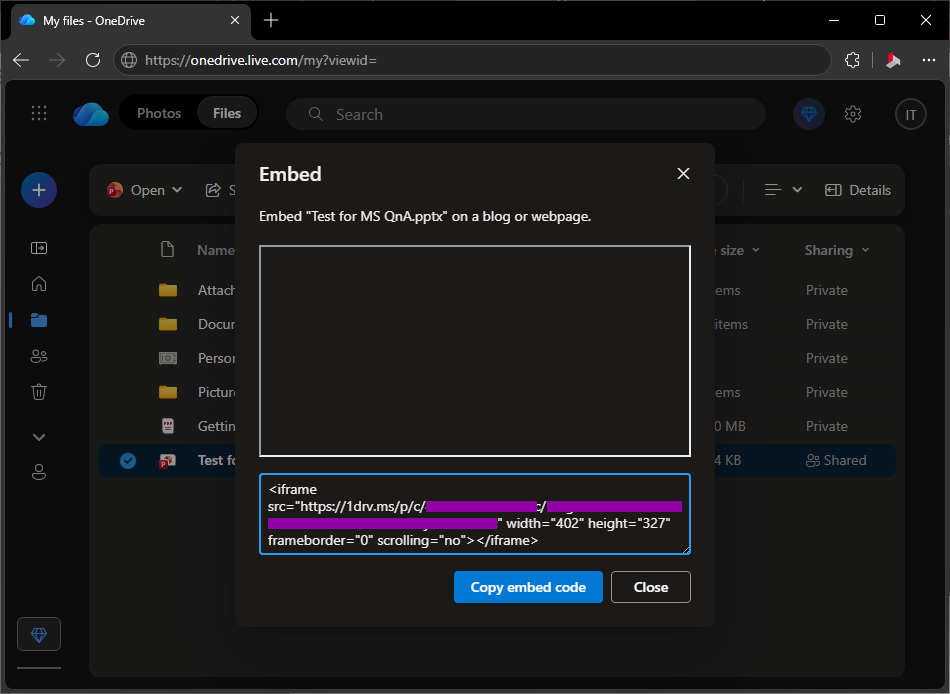Click Private sharing status for Pictures row
The image size is (950, 694).
826,392
